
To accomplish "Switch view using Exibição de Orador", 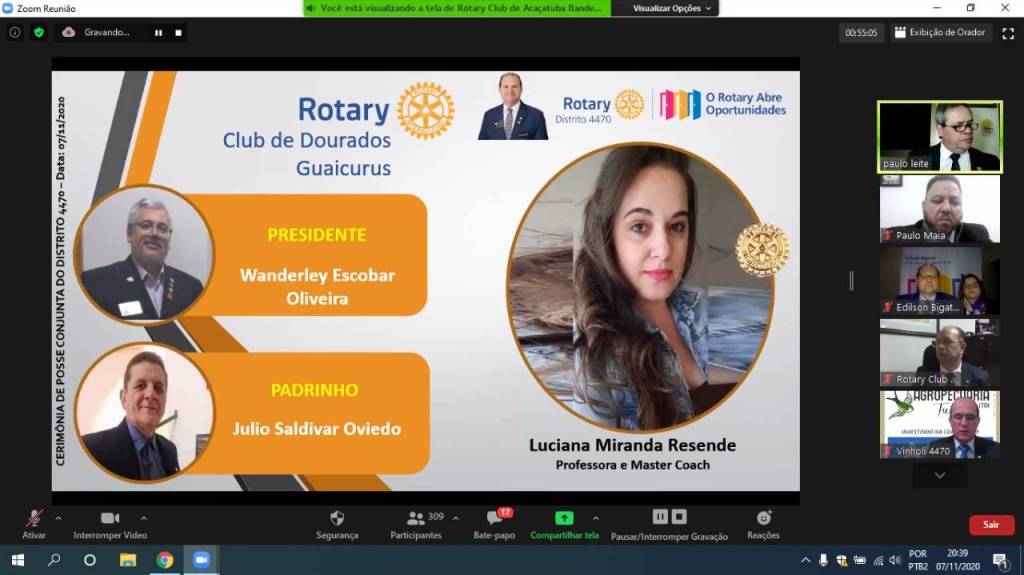I will click(x=940, y=32).
